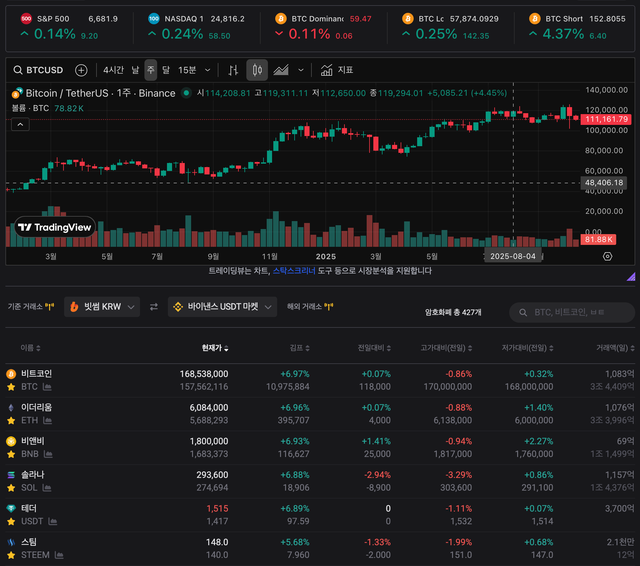Click the Bitcoin / TetherUS pair icon

coord(17,93)
